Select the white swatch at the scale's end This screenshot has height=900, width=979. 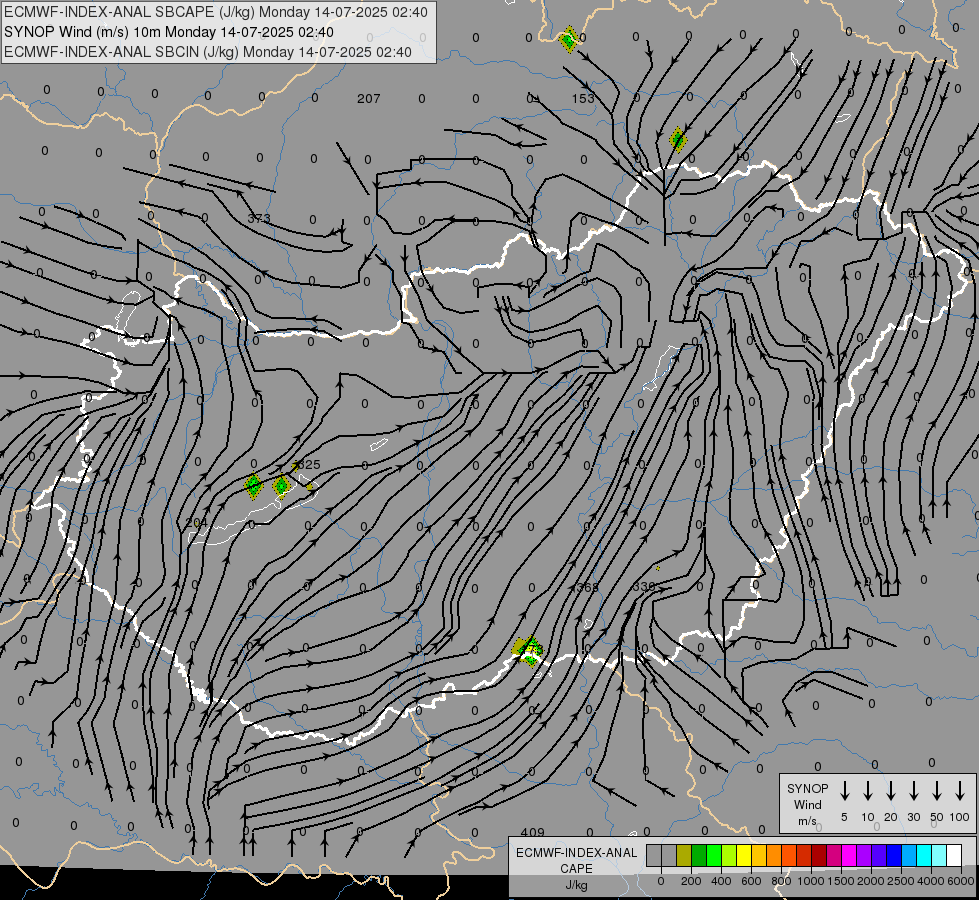(x=954, y=855)
